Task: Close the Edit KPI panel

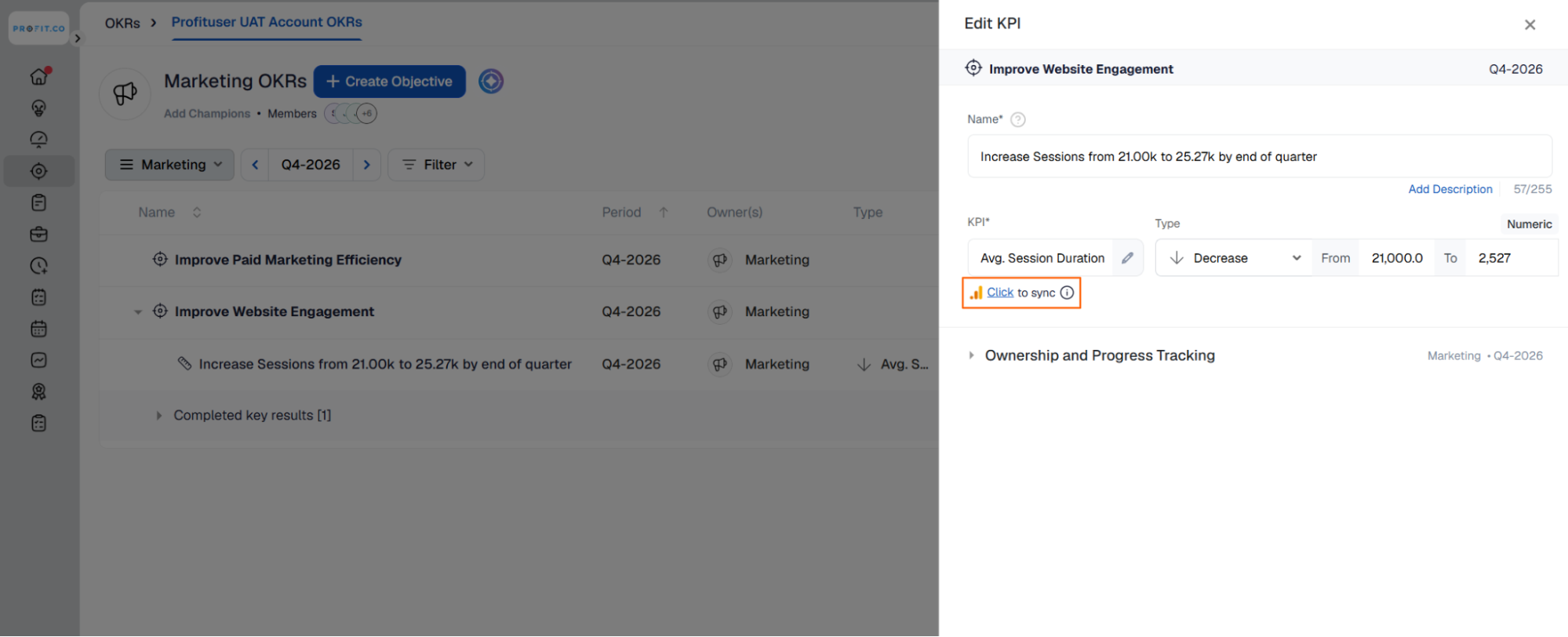Action: pos(1530,24)
